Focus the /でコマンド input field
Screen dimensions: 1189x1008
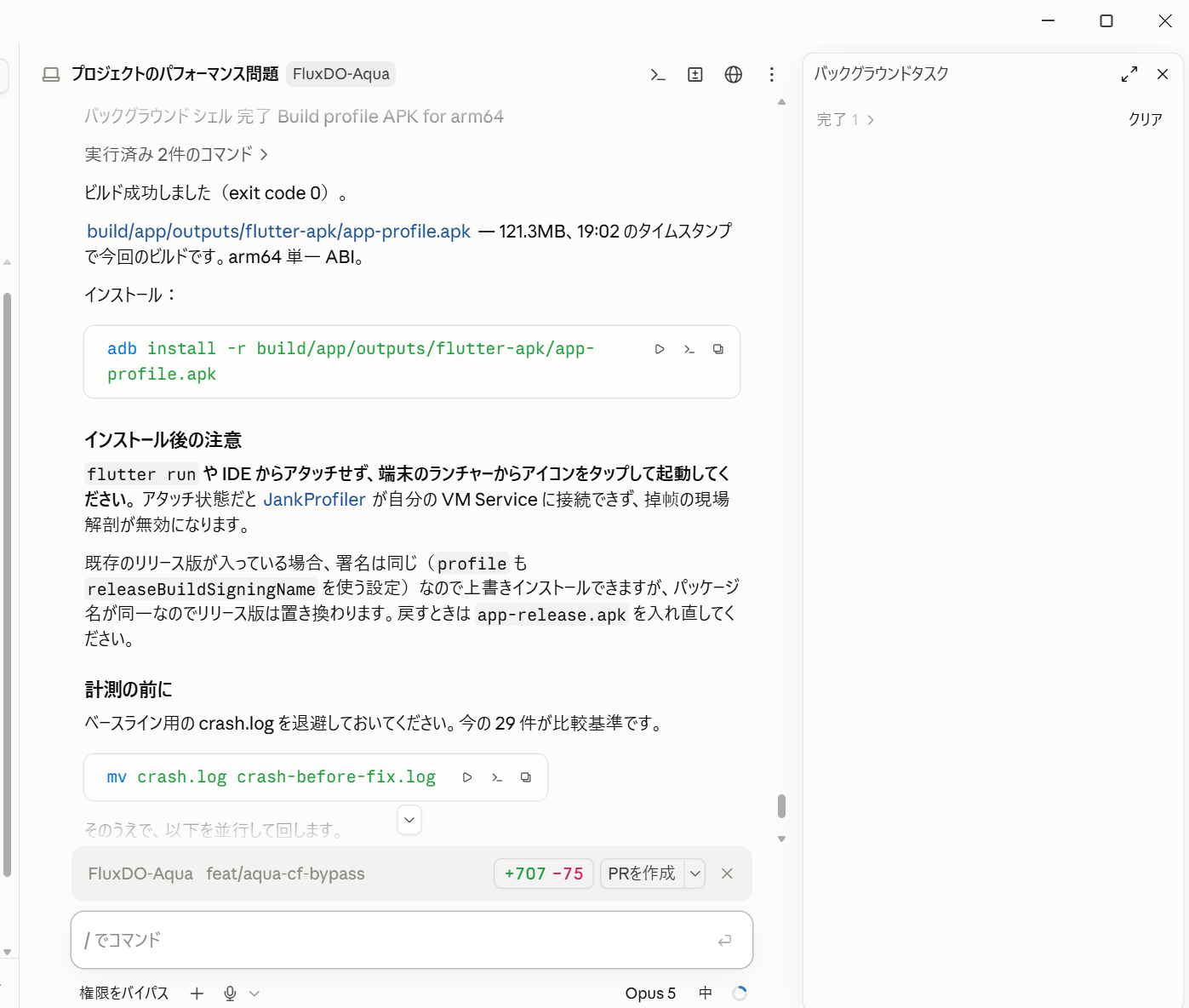coord(412,940)
